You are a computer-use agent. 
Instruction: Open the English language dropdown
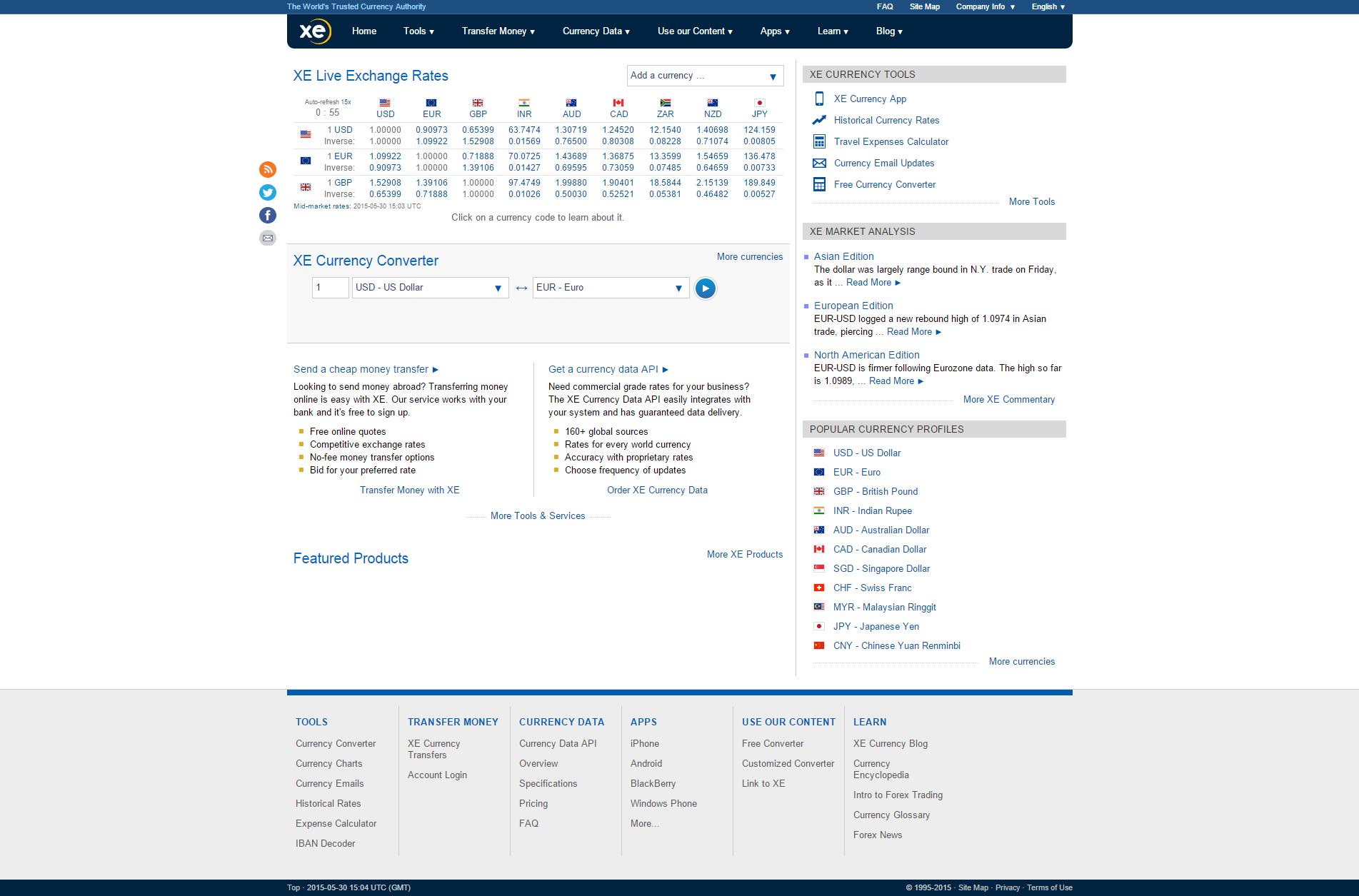tap(1048, 6)
